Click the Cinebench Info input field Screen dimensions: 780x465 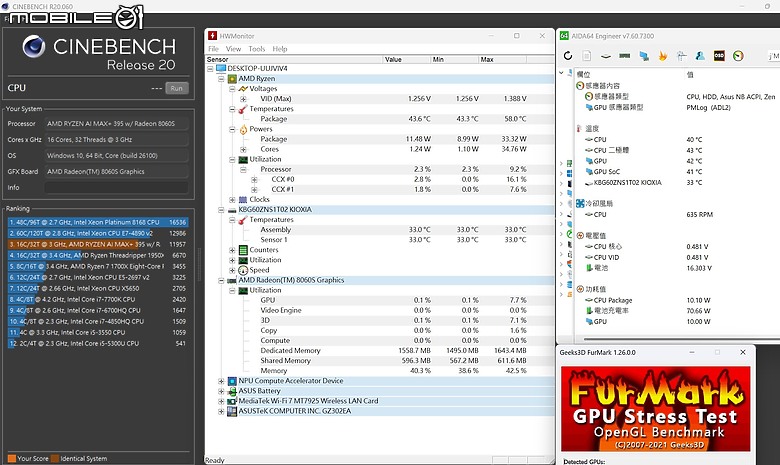(116, 187)
